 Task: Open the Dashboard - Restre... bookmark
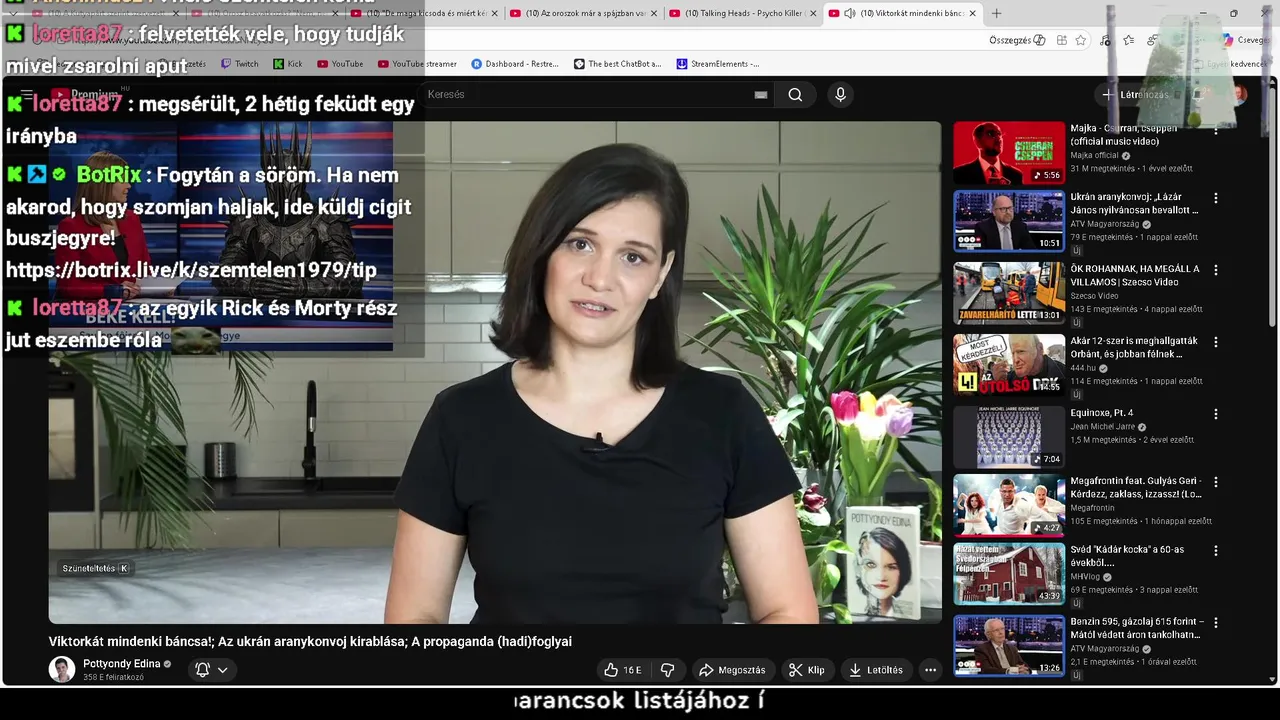pos(514,64)
